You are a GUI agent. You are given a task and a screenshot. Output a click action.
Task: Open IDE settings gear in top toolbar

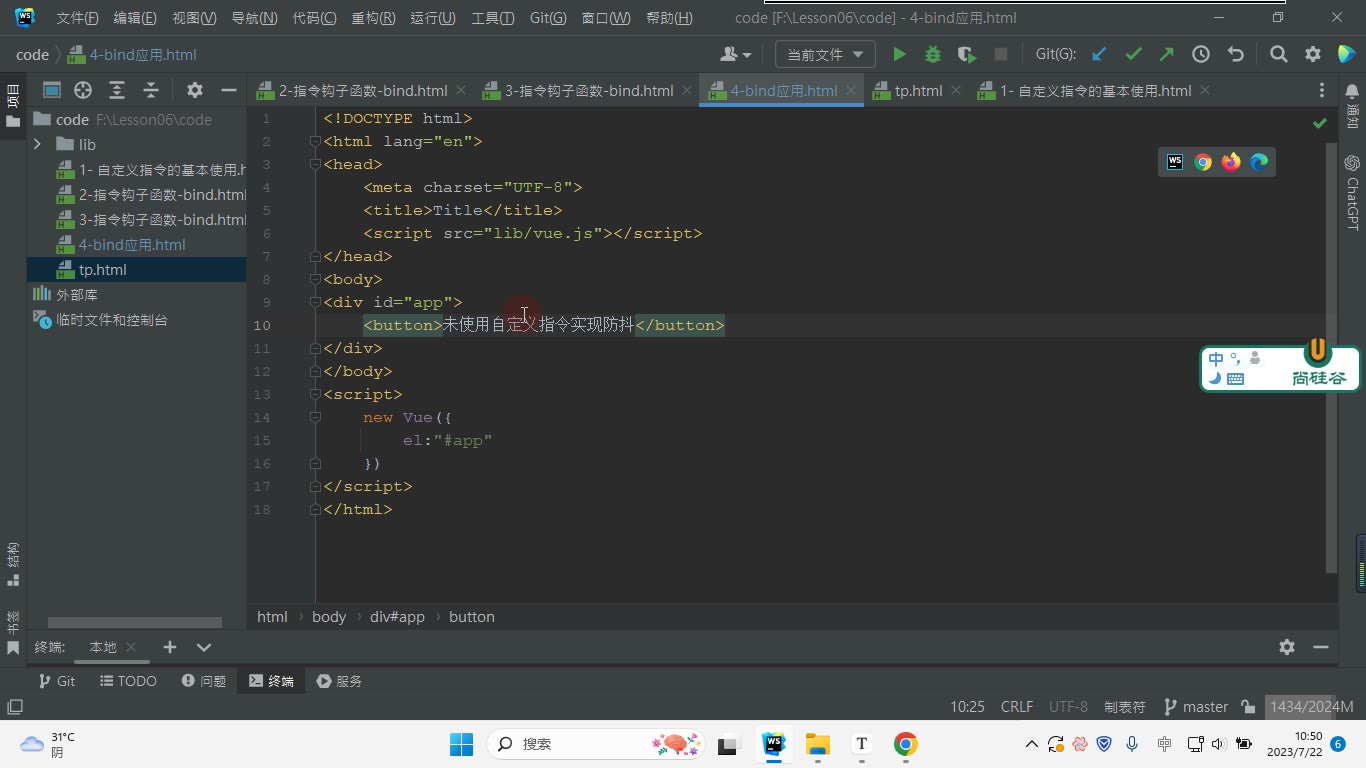point(1313,55)
